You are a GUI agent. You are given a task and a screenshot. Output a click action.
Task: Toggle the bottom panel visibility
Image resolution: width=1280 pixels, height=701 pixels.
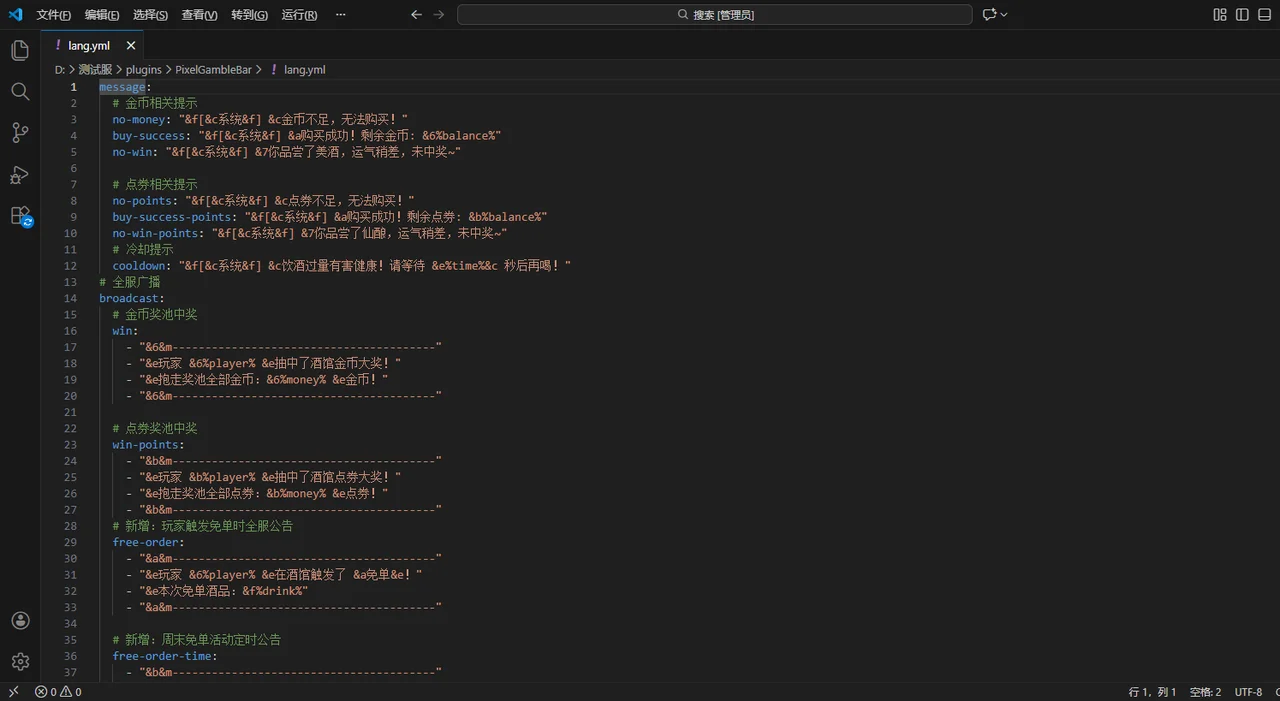(x=1264, y=14)
